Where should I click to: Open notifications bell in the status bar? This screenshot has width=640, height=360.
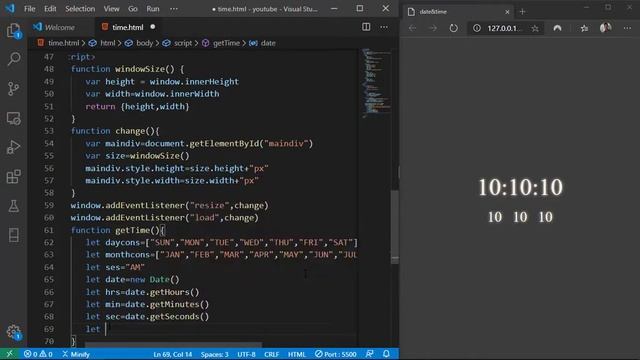[386, 354]
